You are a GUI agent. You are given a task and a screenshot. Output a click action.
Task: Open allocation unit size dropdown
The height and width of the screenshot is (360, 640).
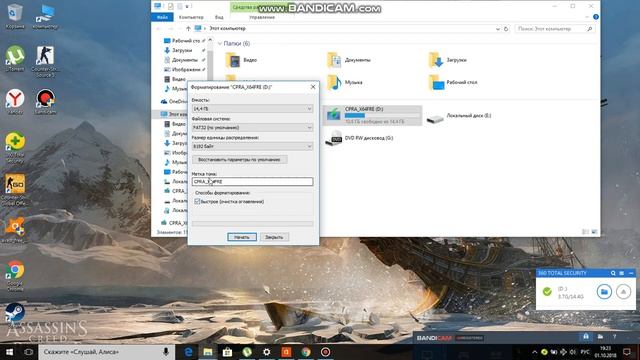pyautogui.click(x=252, y=146)
